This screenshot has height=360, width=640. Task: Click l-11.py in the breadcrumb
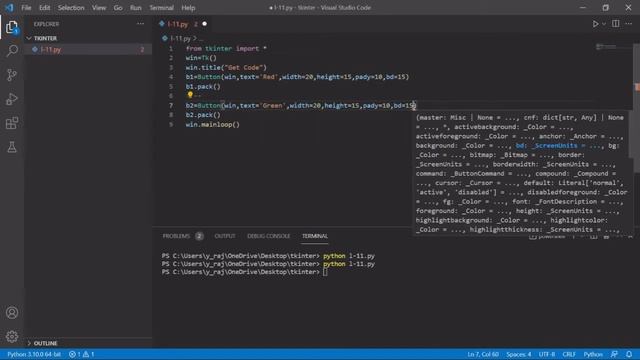point(180,38)
